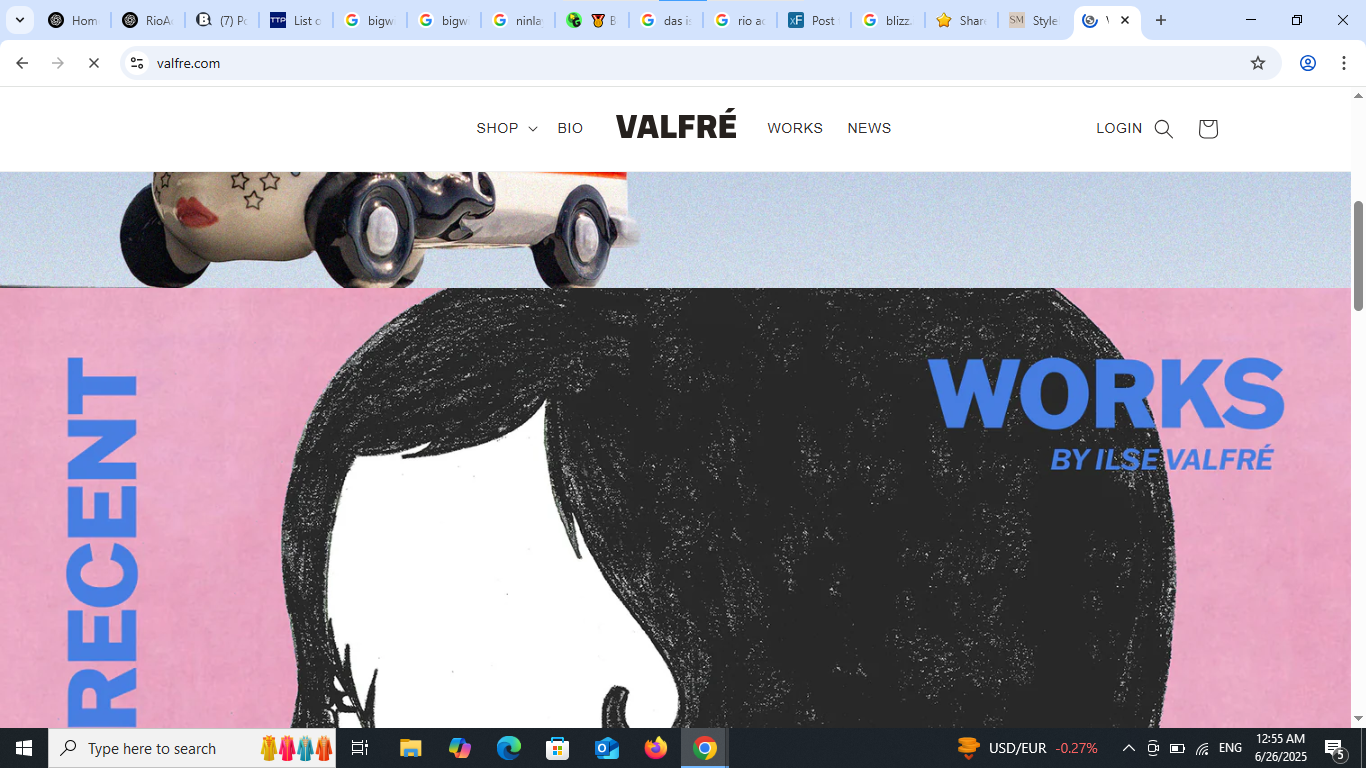Open the Windows Start menu
The height and width of the screenshot is (768, 1366).
pos(24,748)
